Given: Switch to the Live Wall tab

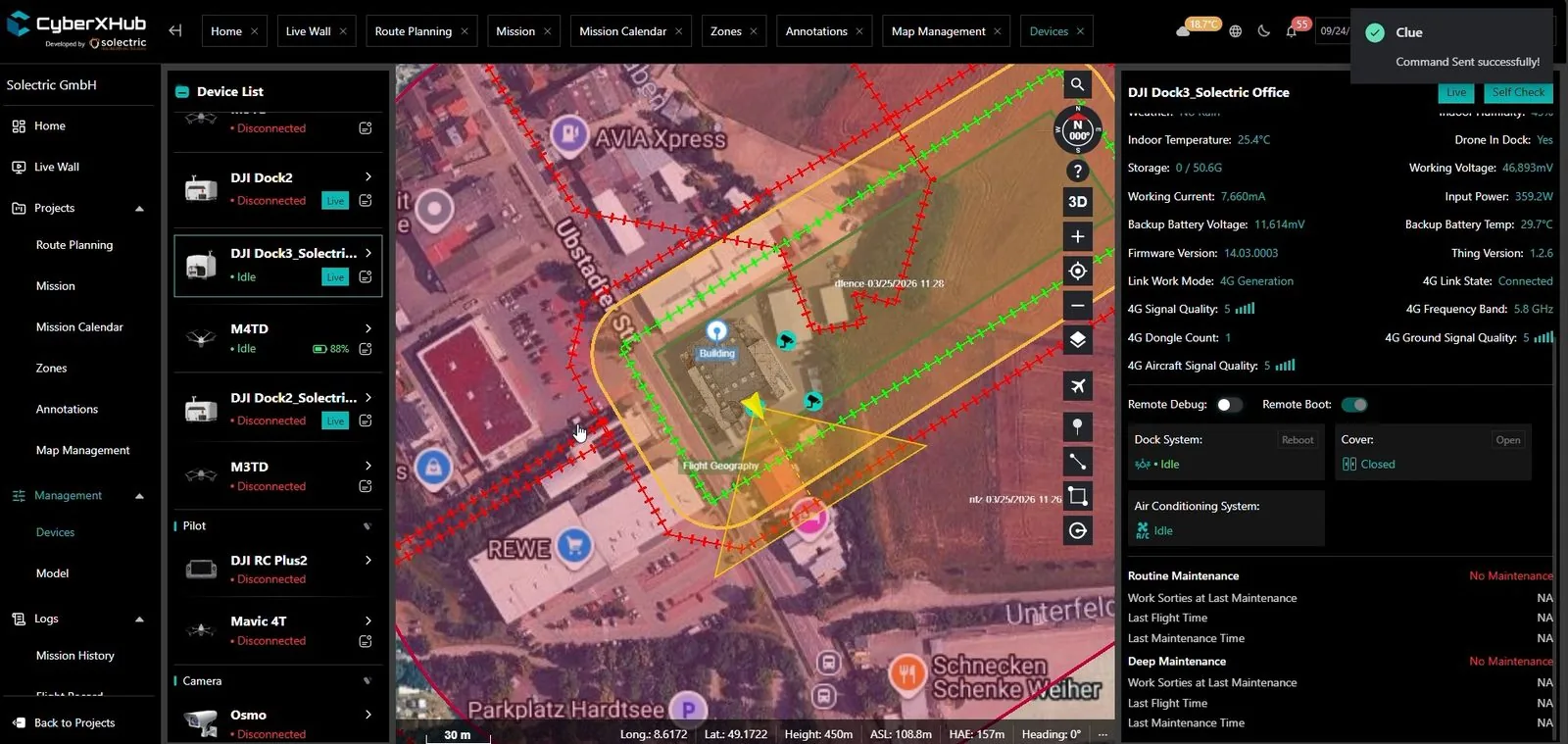Looking at the screenshot, I should (308, 31).
